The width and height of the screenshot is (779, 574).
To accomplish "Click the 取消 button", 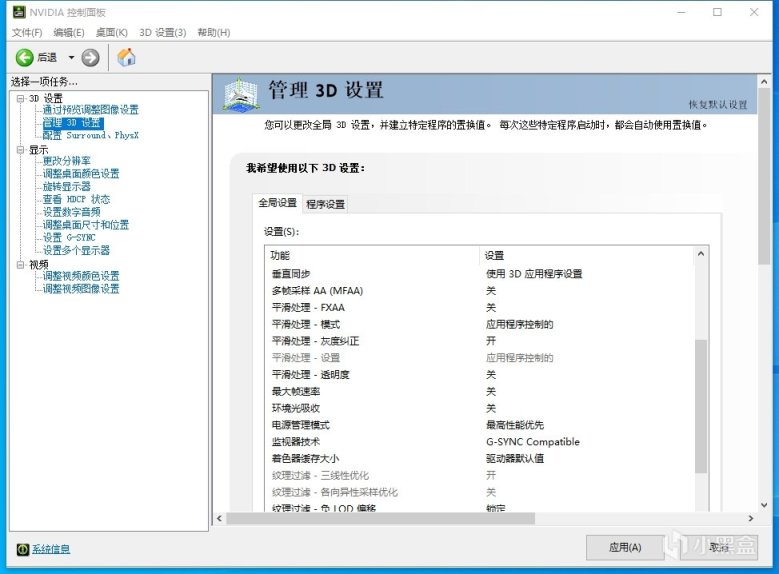I will (x=718, y=548).
